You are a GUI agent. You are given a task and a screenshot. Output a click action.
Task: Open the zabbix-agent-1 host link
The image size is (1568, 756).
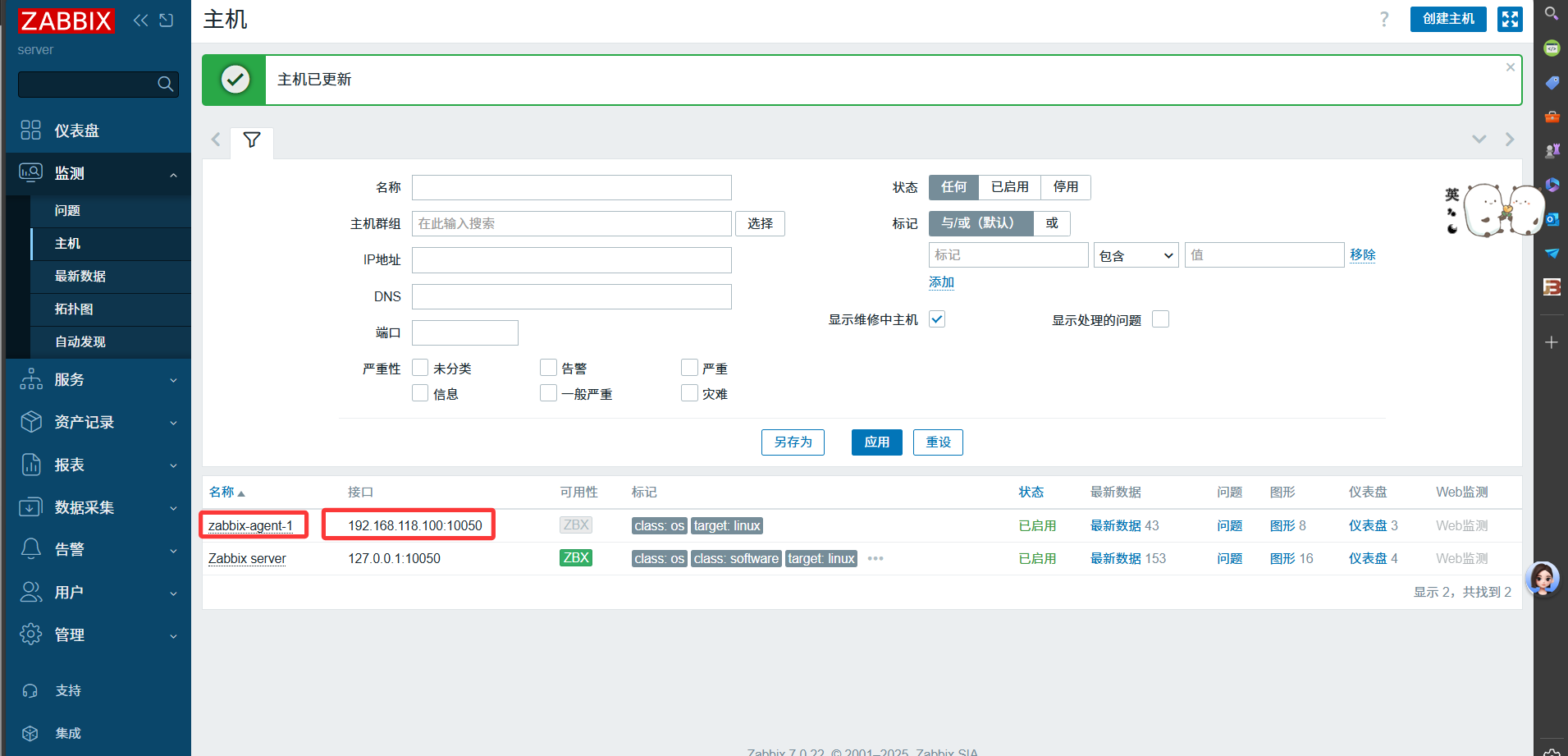[x=250, y=525]
